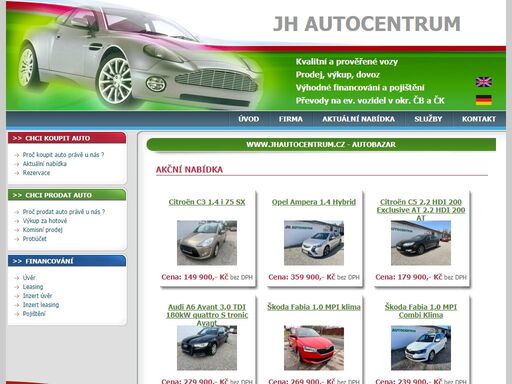Click the black Audi A6 photo
This screenshot has height=384, width=512.
[x=207, y=348]
